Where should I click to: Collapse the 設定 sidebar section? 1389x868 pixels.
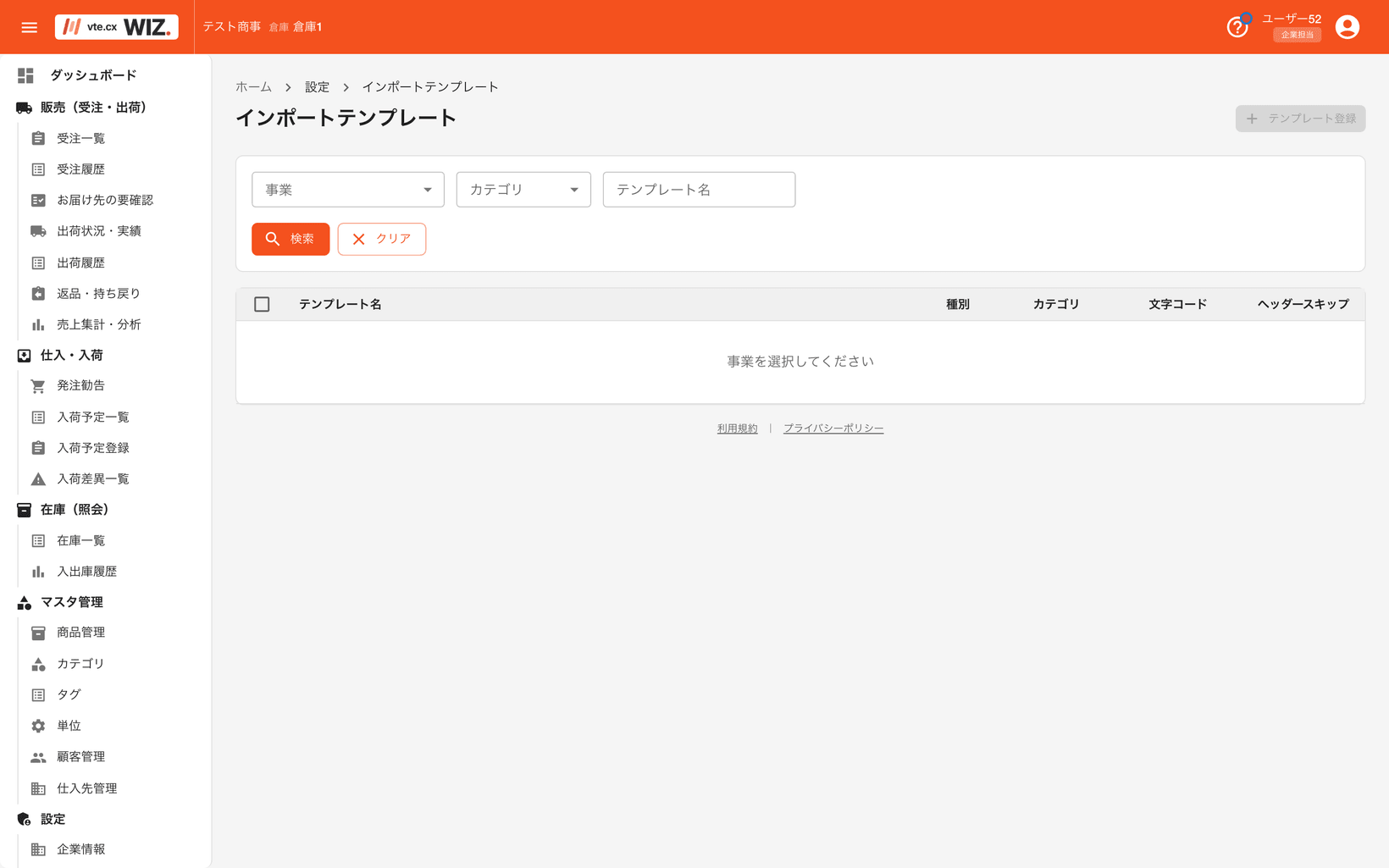53,819
